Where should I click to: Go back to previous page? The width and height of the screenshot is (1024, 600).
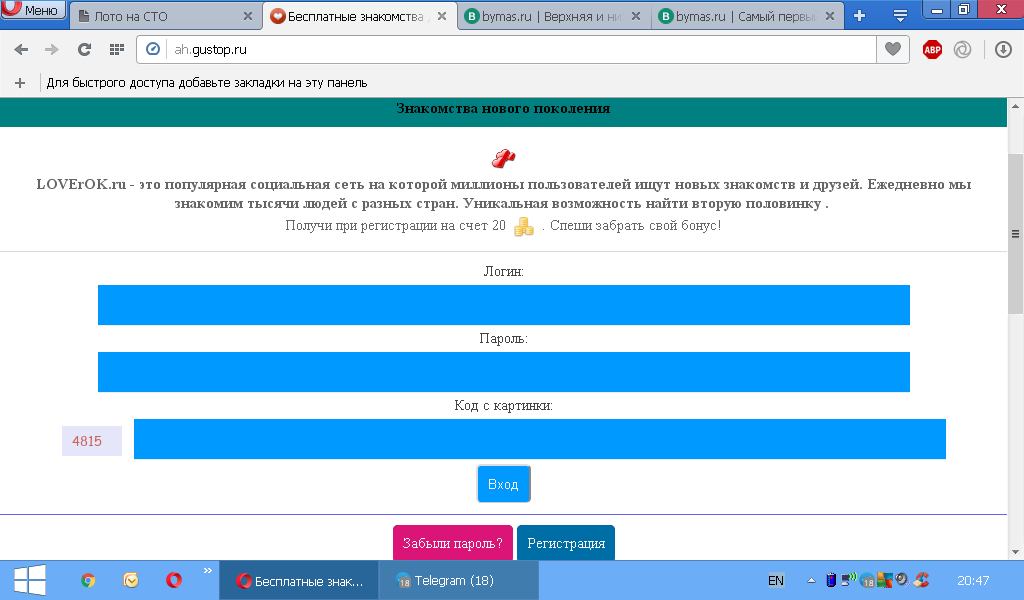point(22,49)
